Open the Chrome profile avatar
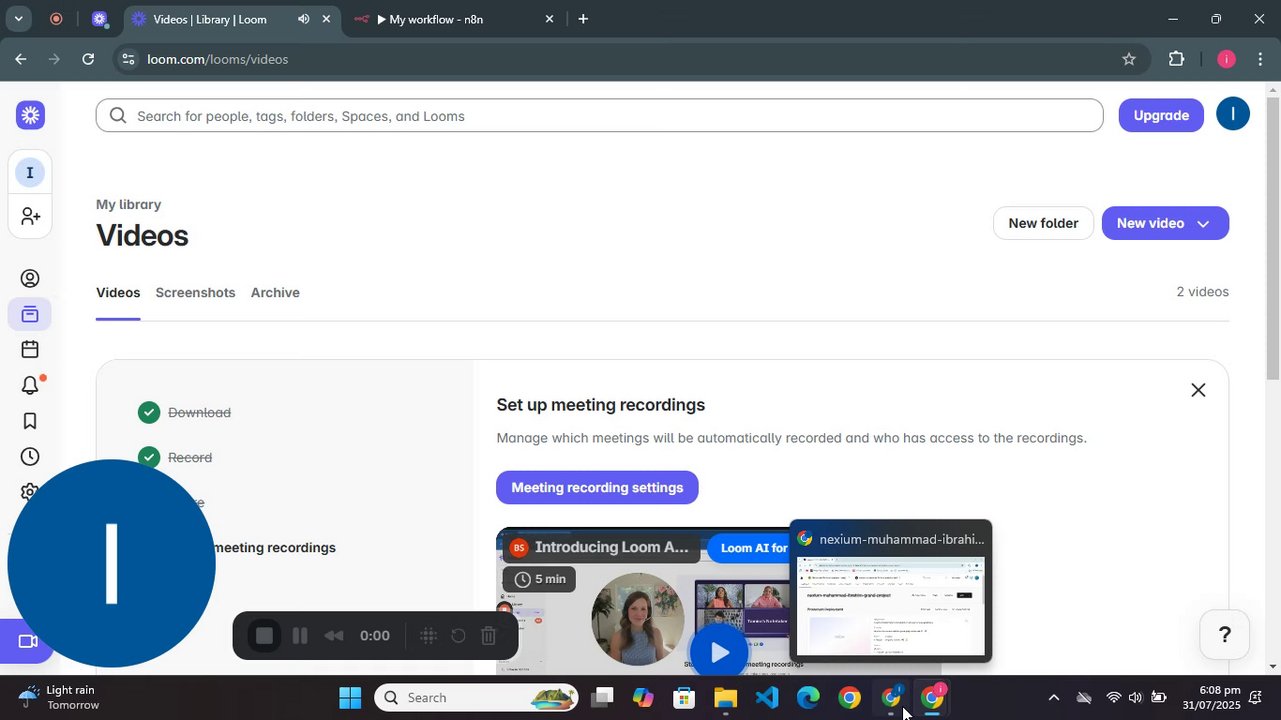The image size is (1281, 720). pyautogui.click(x=1226, y=59)
